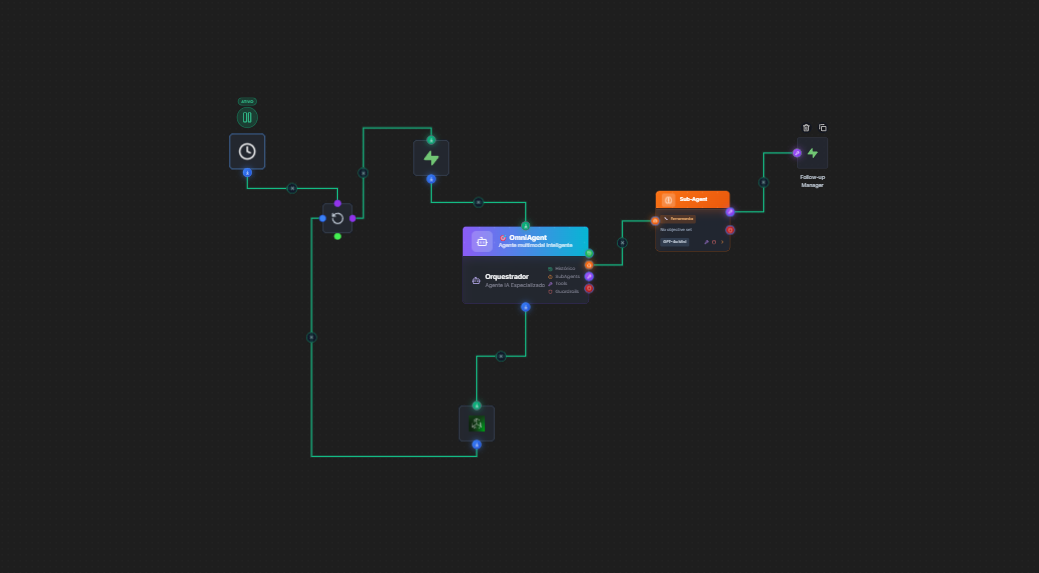Open the Follow-up Manager node
The height and width of the screenshot is (573, 1039).
pyautogui.click(x=813, y=153)
